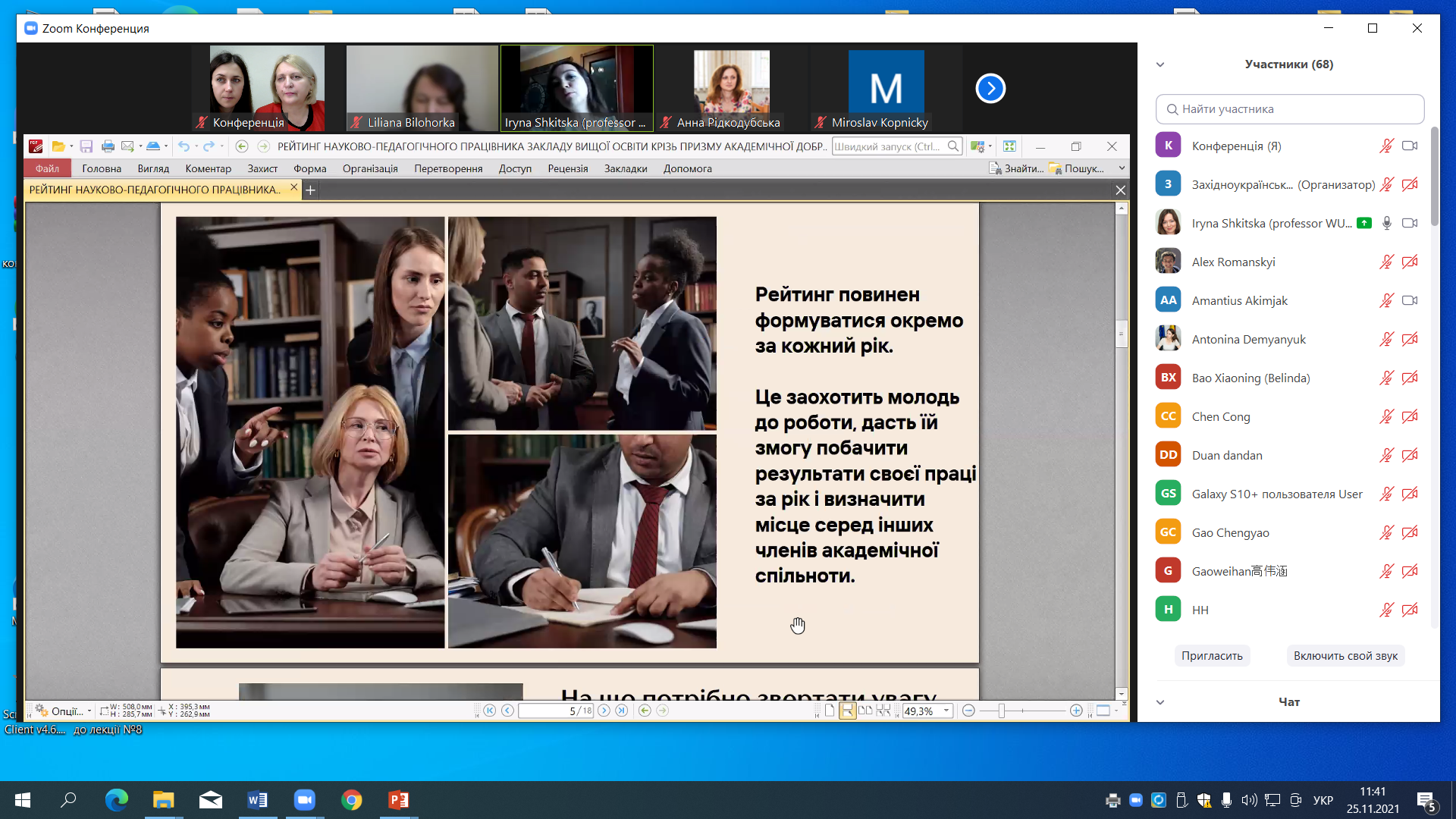1456x819 pixels.
Task: Click magnifier in quick launch box
Action: [x=953, y=146]
